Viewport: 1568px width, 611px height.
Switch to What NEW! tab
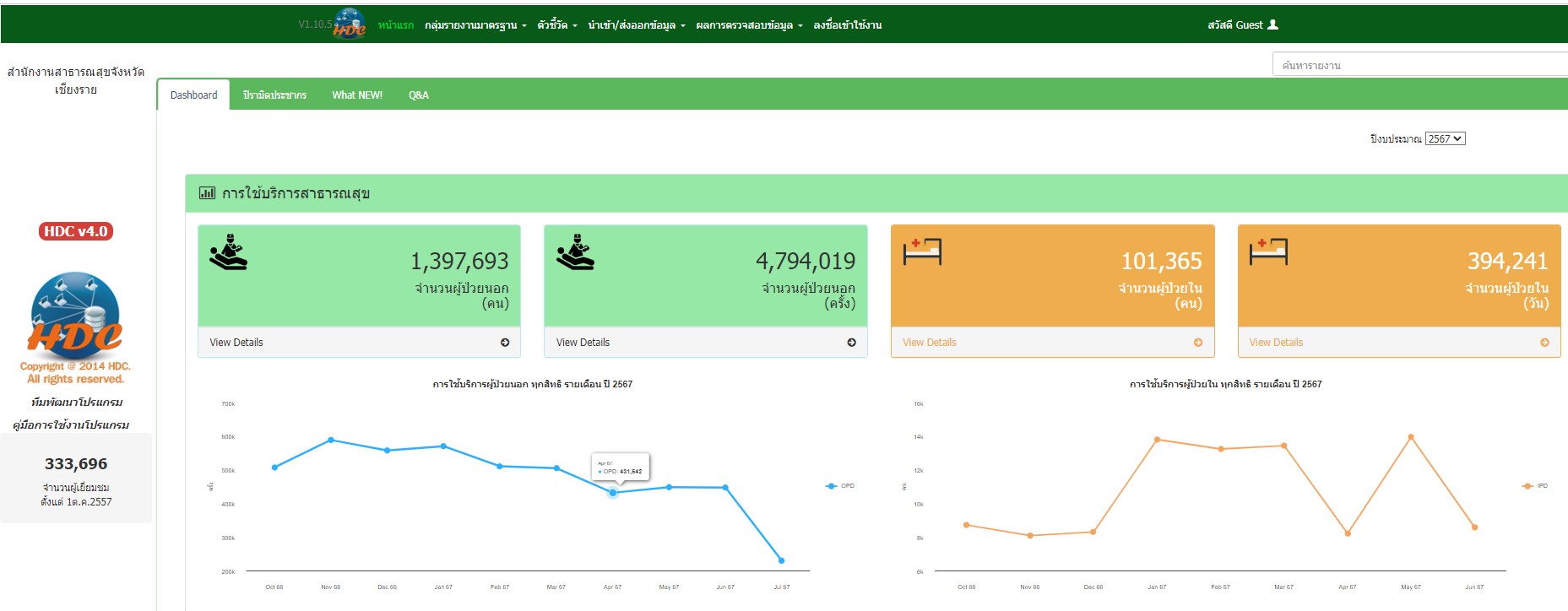357,95
